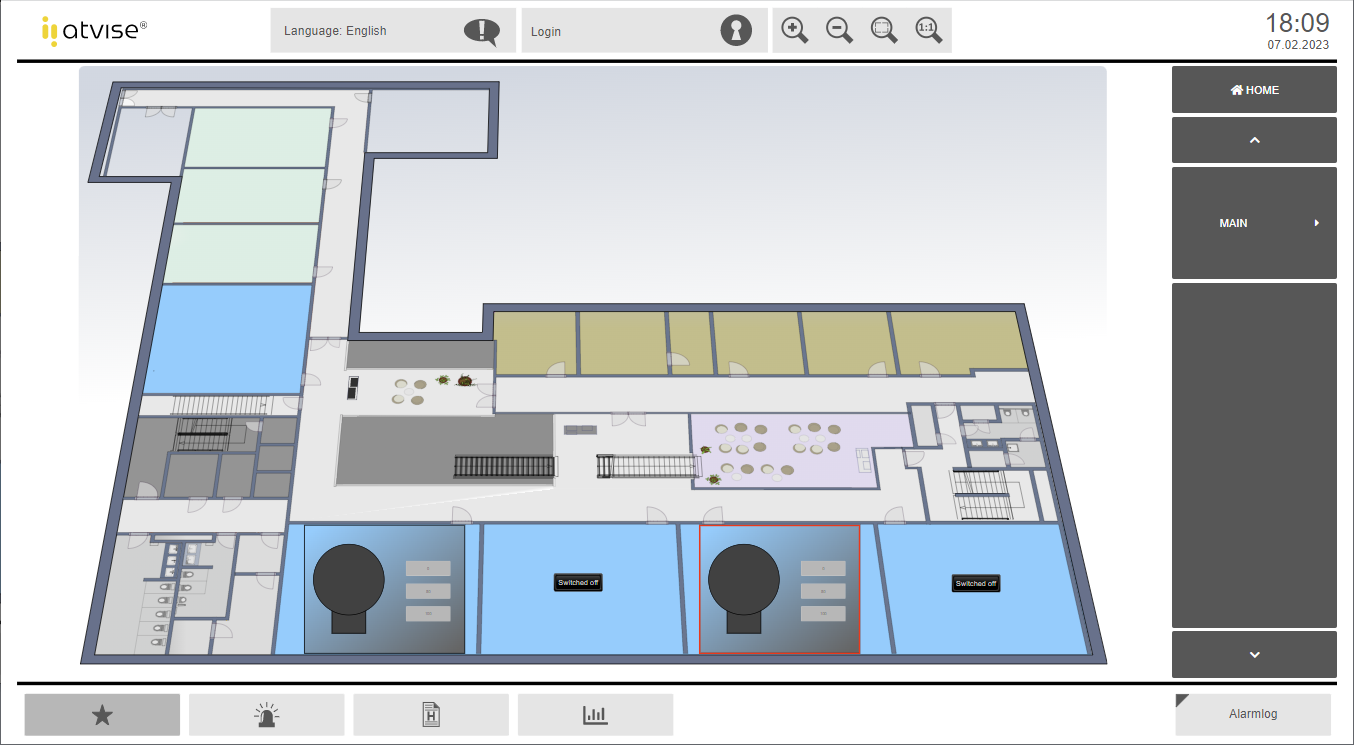Change language via Language: English button

(x=393, y=31)
